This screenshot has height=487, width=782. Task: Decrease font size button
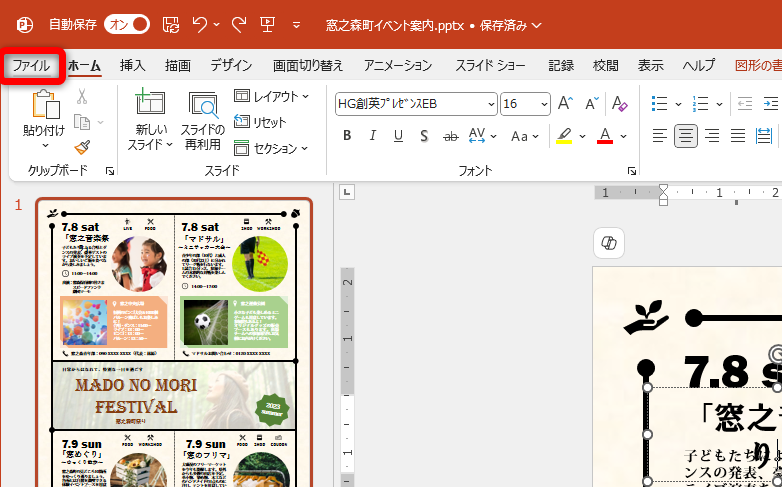(x=592, y=103)
